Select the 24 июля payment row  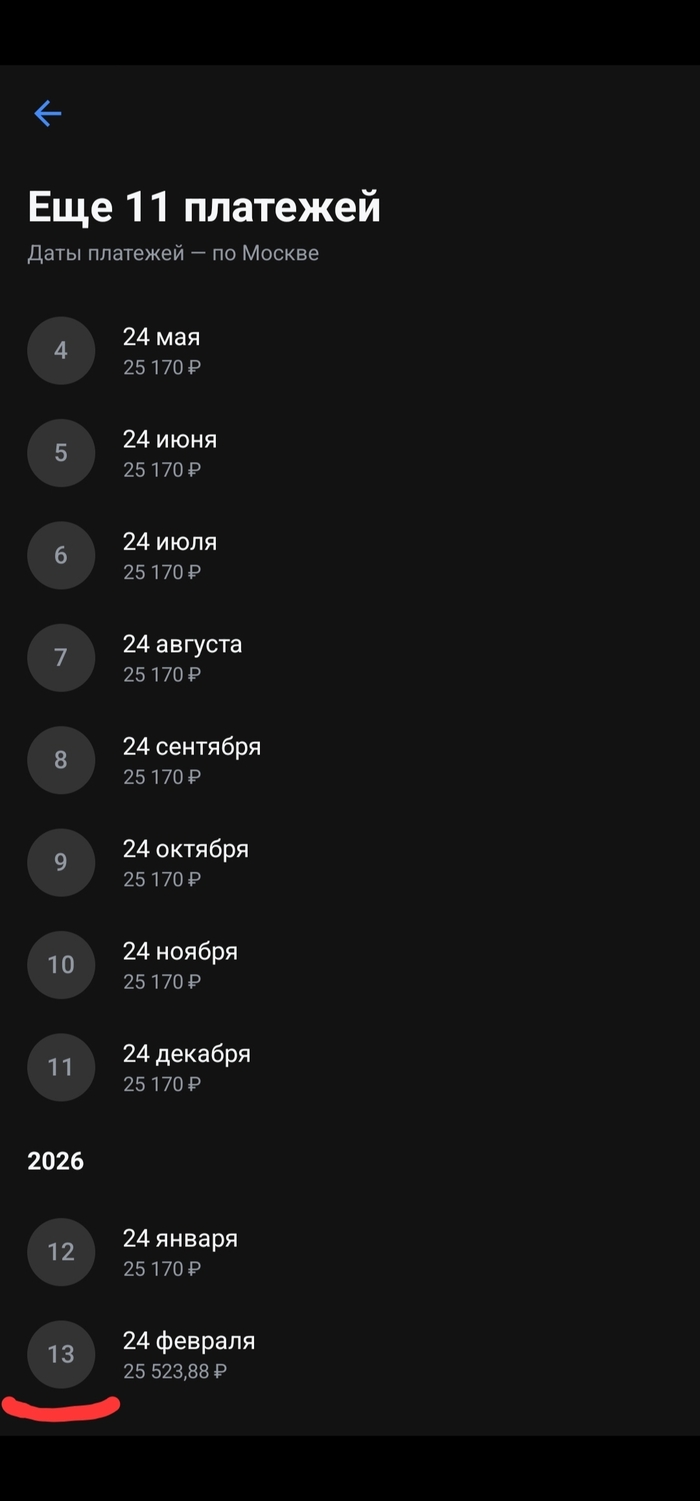tap(170, 555)
